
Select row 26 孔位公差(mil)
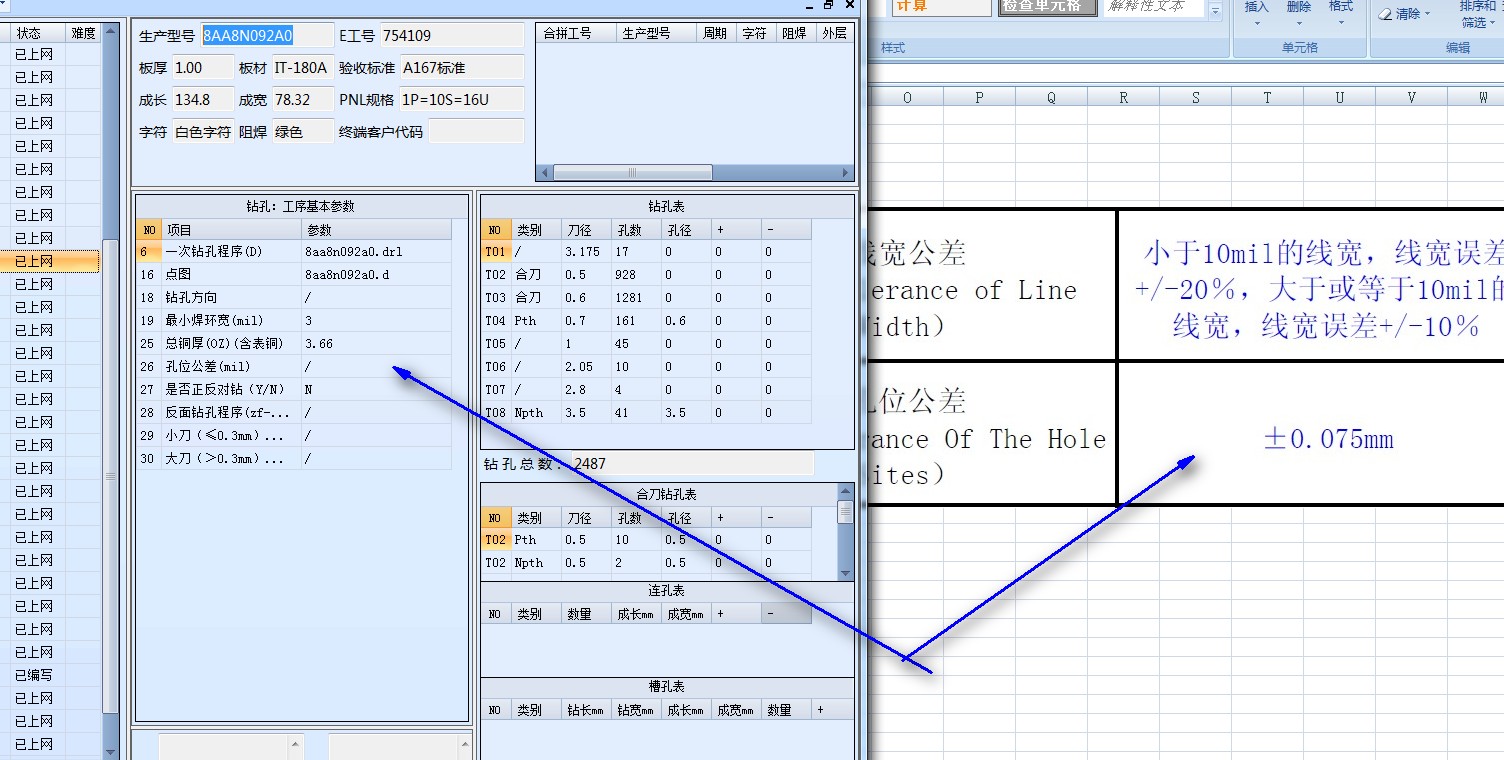click(x=294, y=366)
